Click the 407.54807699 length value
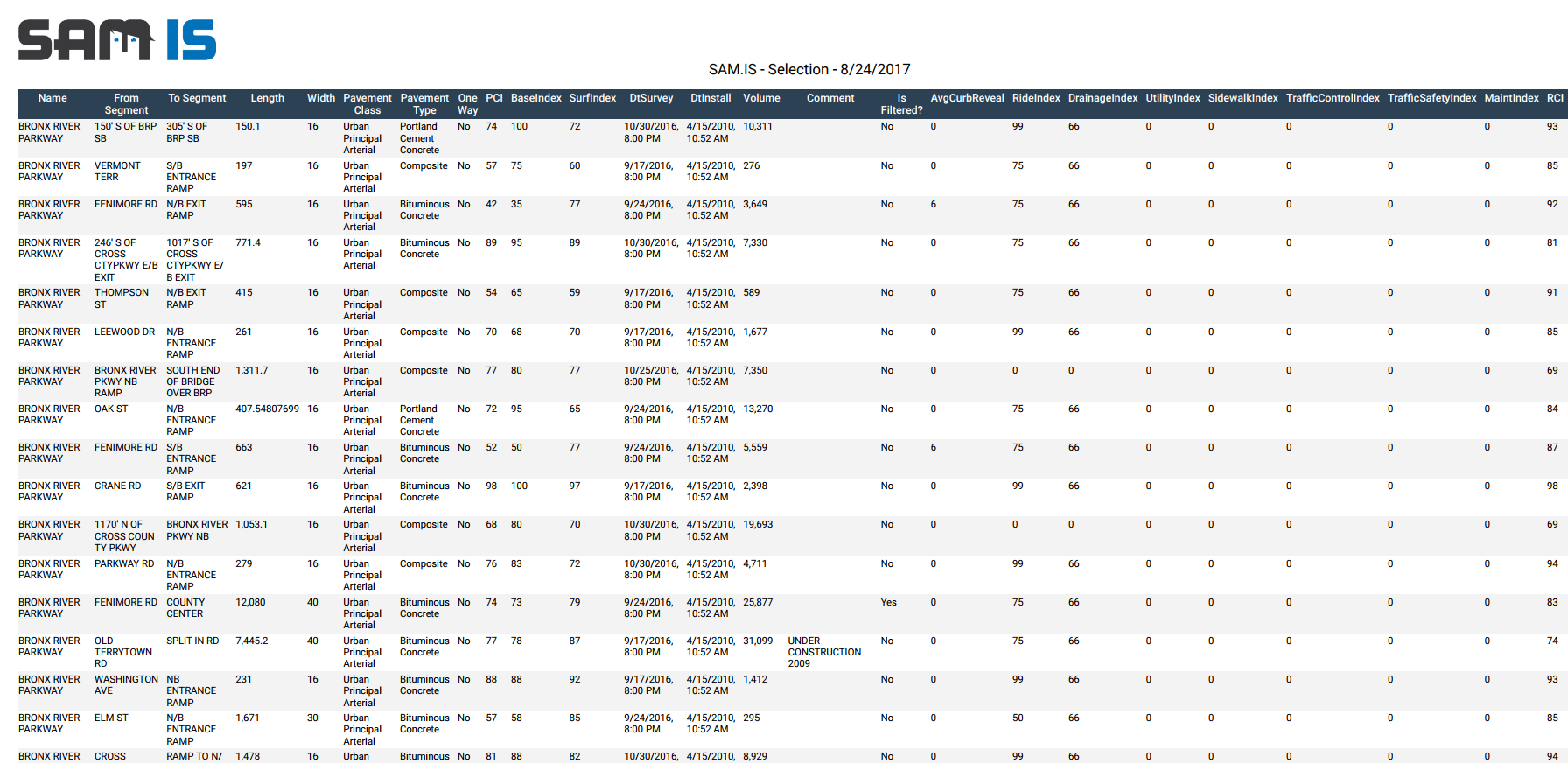1568x763 pixels. tap(267, 409)
